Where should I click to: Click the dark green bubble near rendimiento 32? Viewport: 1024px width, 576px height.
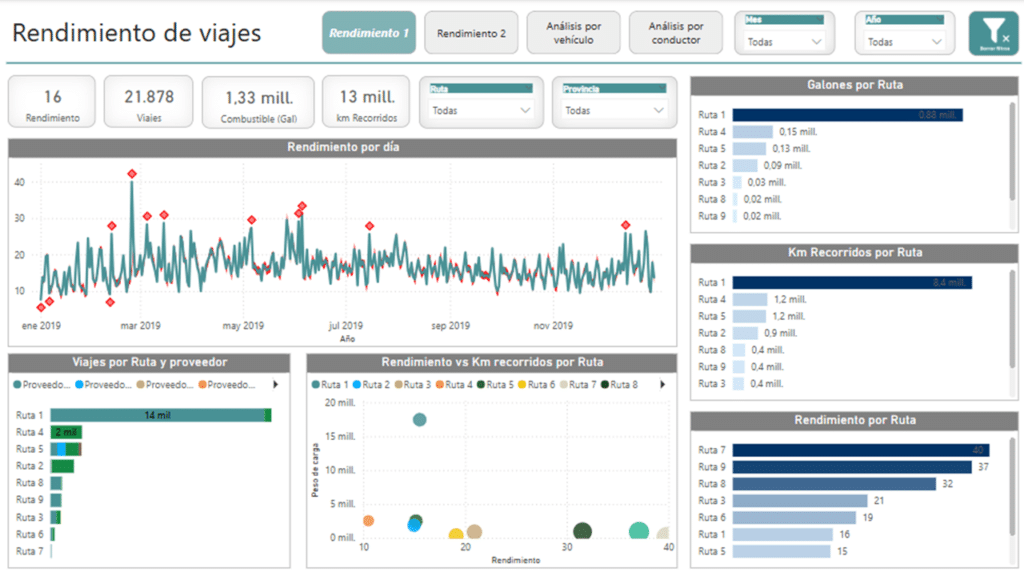(x=582, y=531)
